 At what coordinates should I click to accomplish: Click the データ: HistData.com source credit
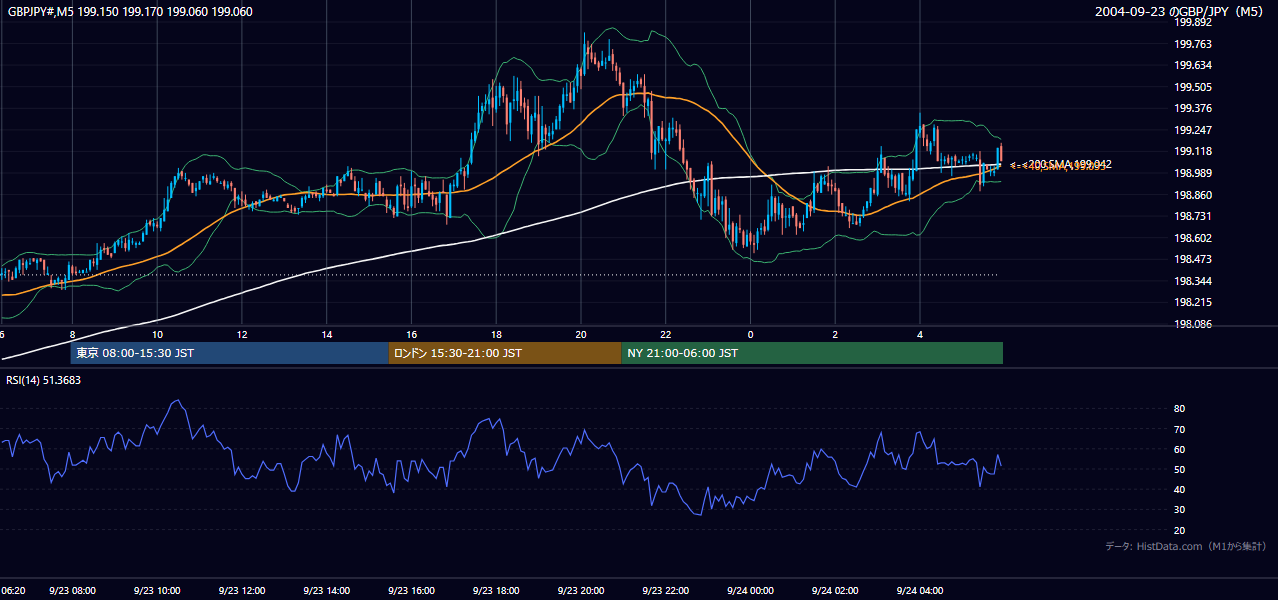[x=1186, y=546]
